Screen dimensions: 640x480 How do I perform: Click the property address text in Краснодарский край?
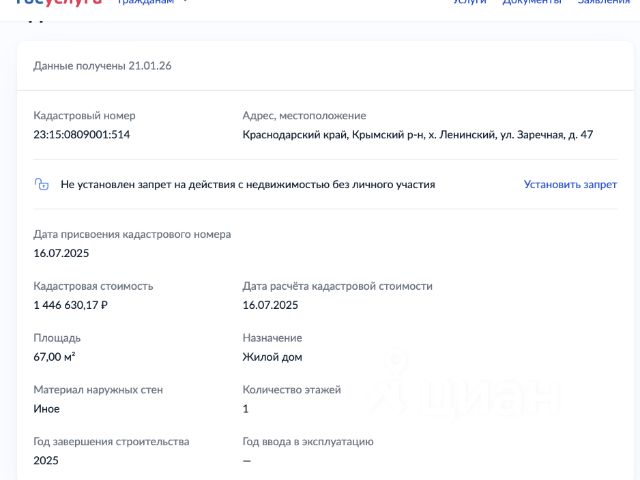[x=418, y=134]
